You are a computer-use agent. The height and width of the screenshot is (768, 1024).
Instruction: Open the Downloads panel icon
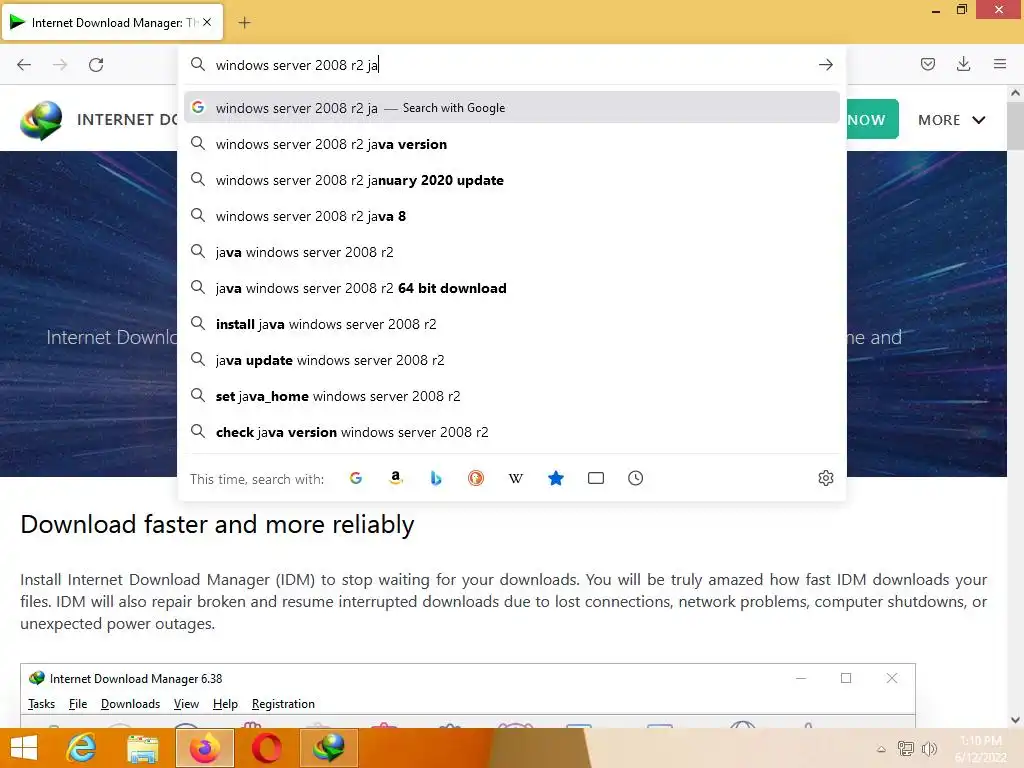(x=963, y=64)
